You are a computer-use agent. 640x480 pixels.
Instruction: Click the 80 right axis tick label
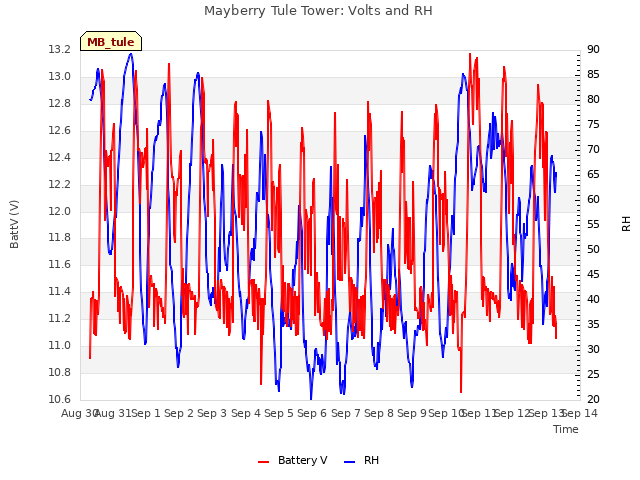click(593, 100)
